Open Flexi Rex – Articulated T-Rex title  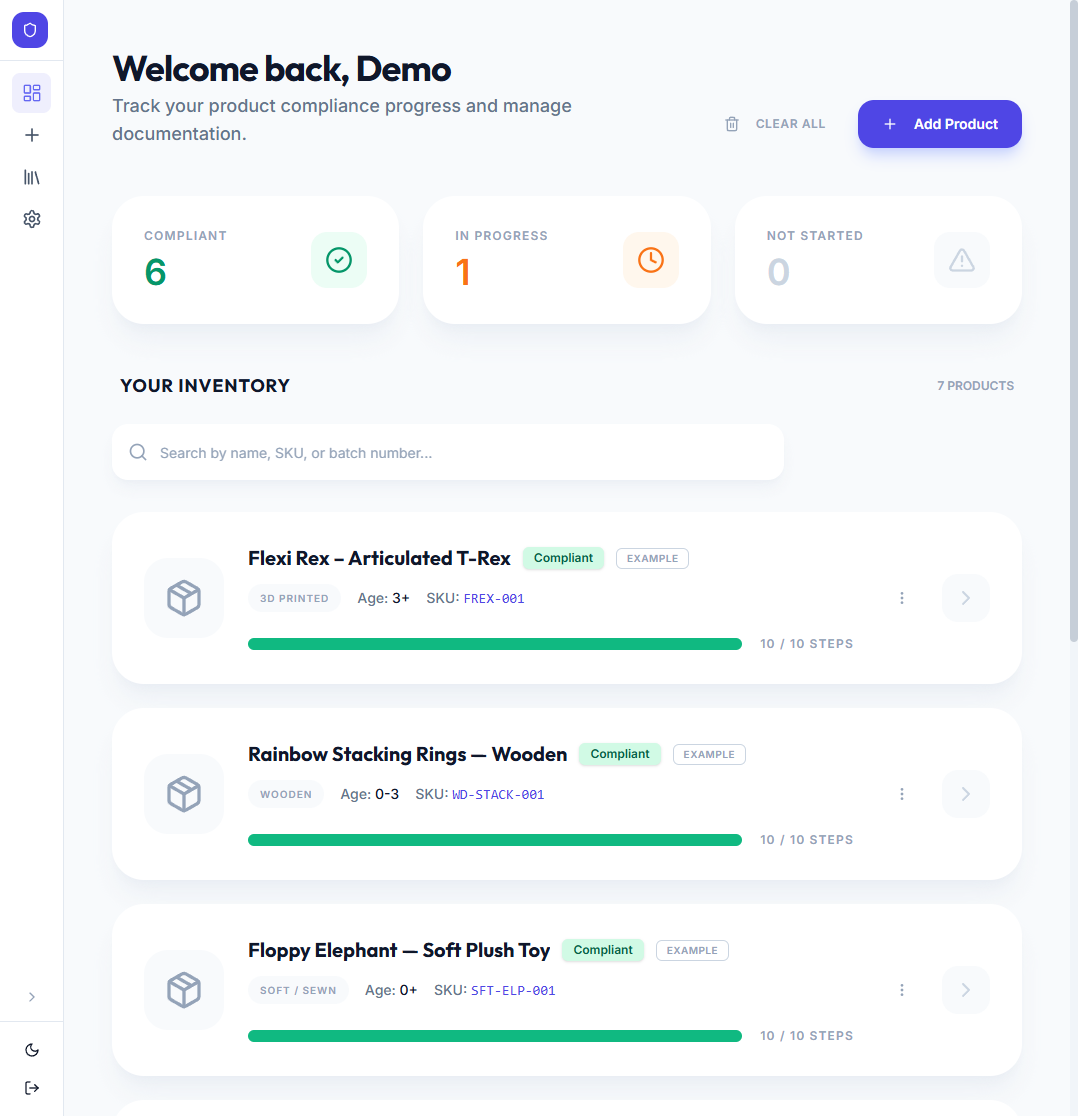(x=379, y=558)
